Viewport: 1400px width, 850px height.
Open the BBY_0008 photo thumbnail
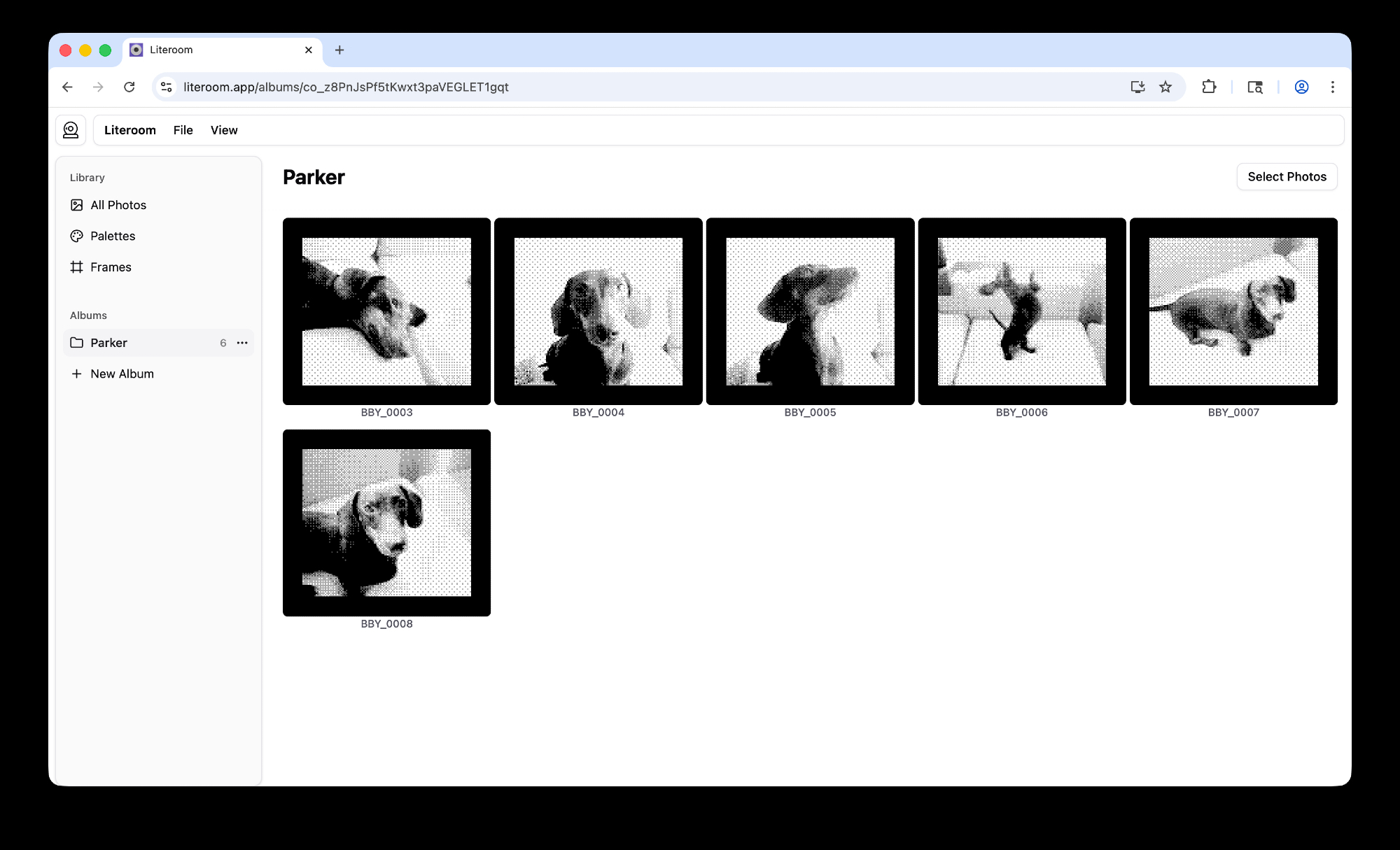point(386,523)
